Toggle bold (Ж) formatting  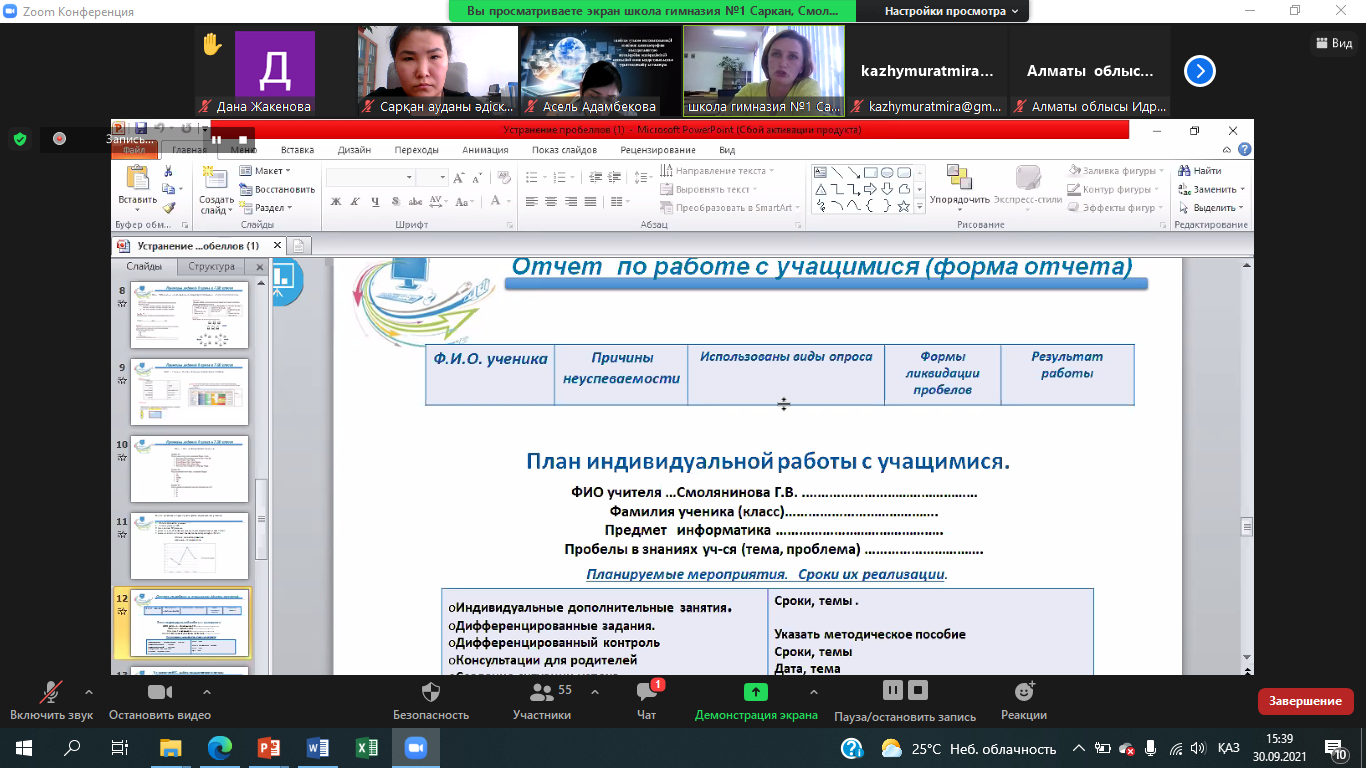(x=336, y=202)
